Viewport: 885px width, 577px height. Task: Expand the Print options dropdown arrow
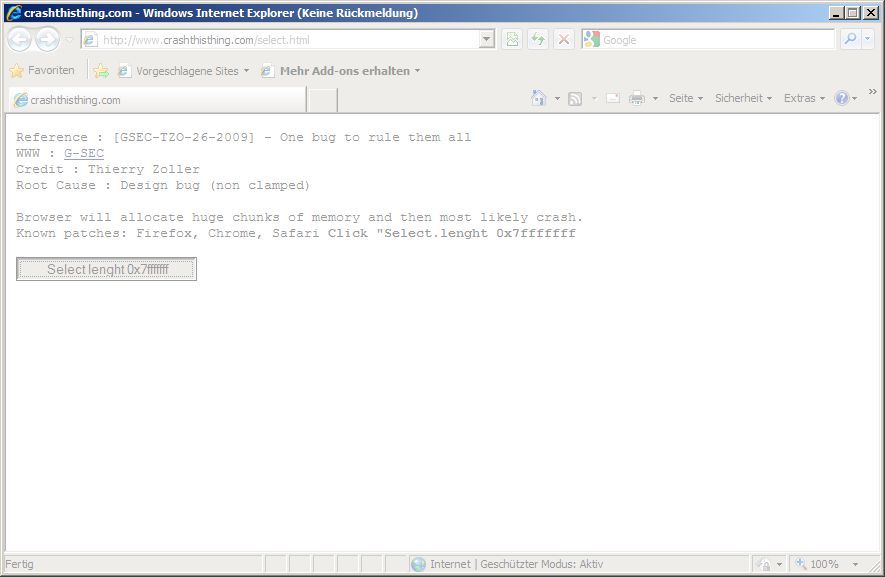tap(655, 99)
